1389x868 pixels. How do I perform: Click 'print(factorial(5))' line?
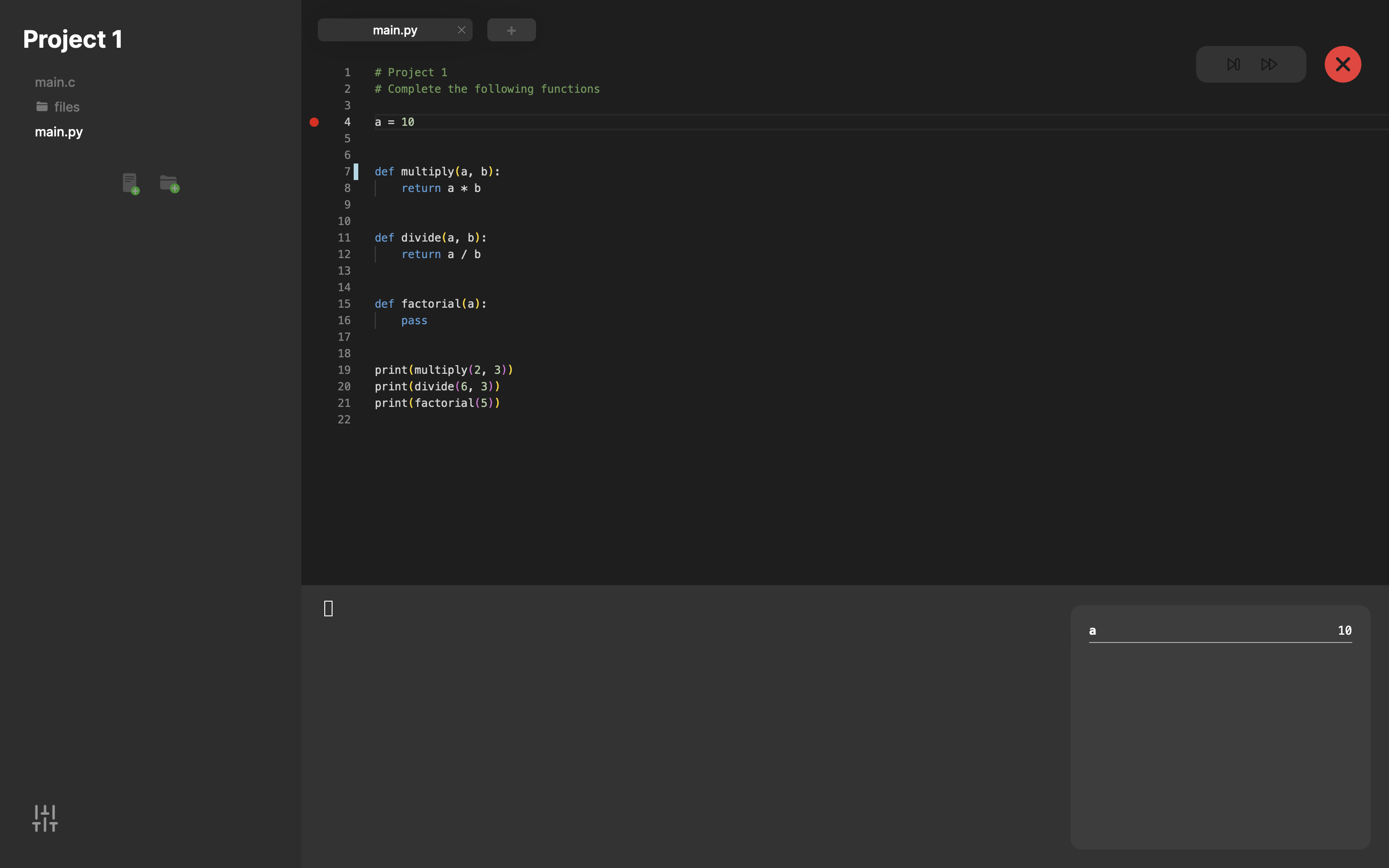click(437, 403)
